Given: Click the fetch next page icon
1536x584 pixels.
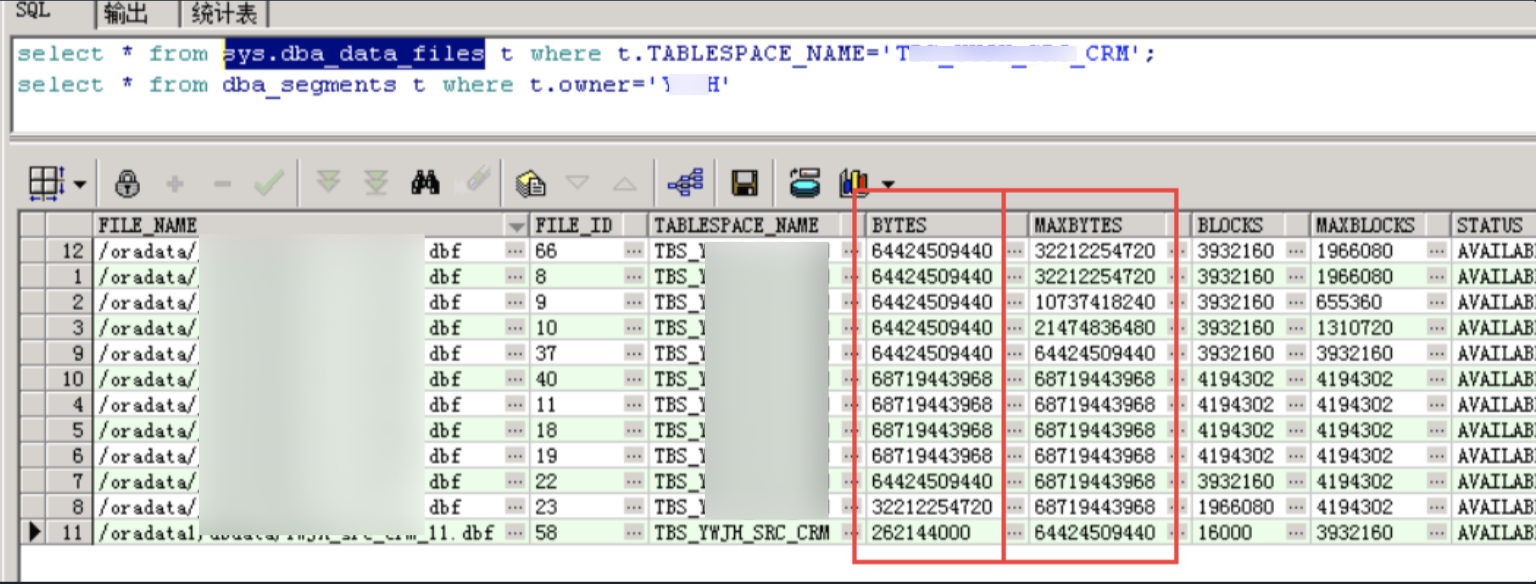Looking at the screenshot, I should [330, 183].
